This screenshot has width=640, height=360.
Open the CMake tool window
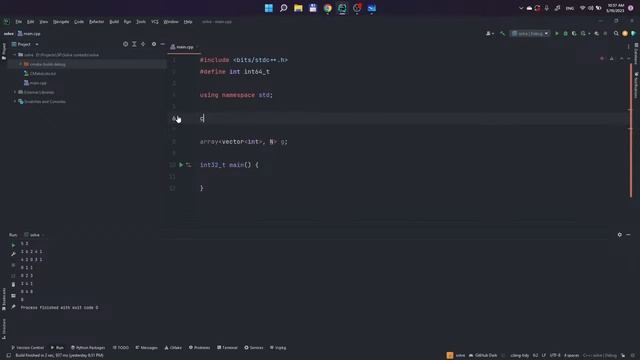coord(173,348)
